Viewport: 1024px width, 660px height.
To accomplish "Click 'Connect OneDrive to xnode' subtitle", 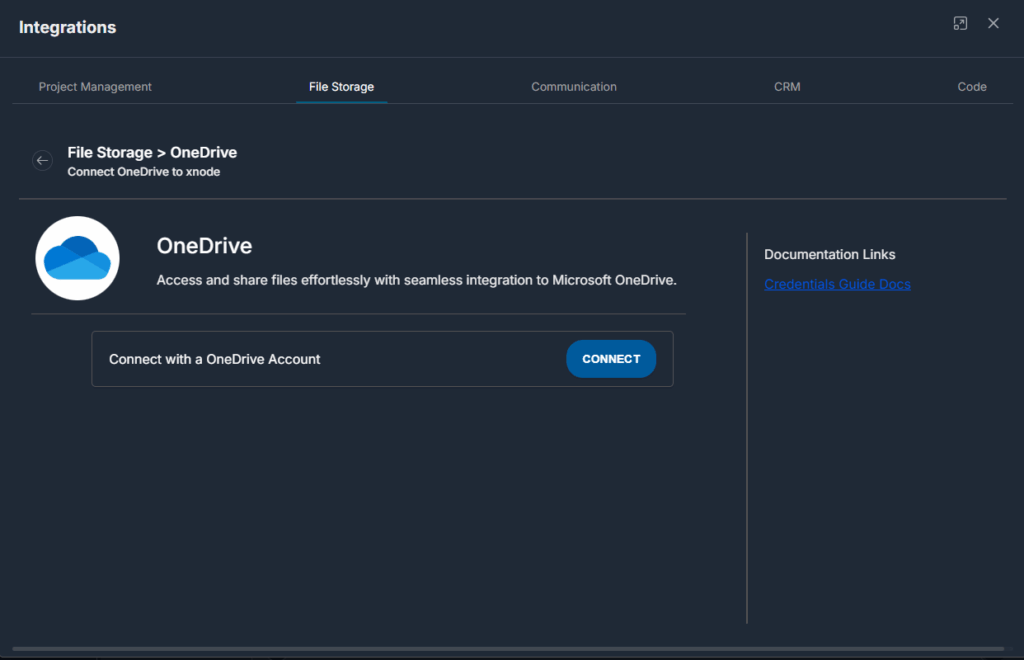I will point(144,172).
